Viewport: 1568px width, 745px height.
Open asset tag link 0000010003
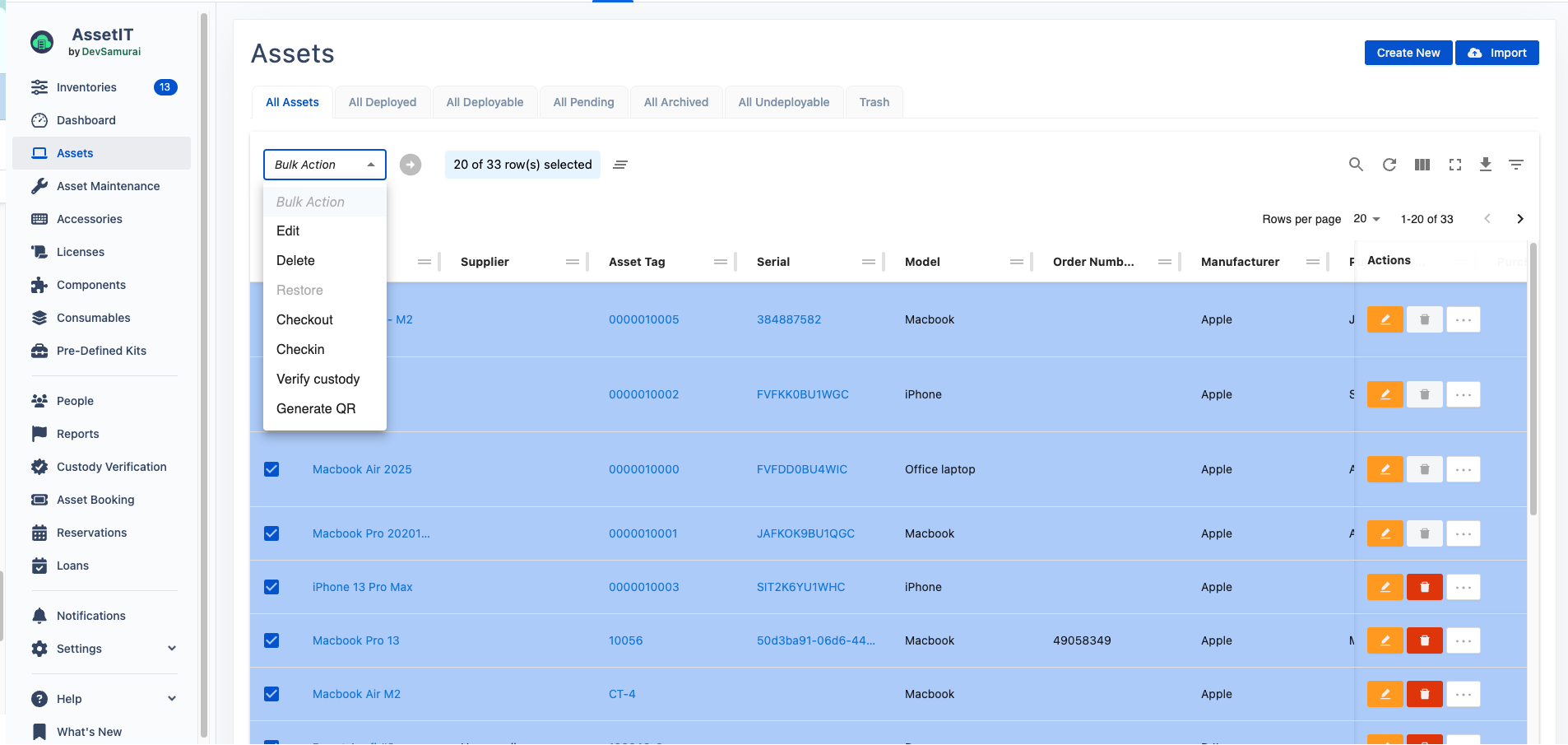pyautogui.click(x=644, y=587)
